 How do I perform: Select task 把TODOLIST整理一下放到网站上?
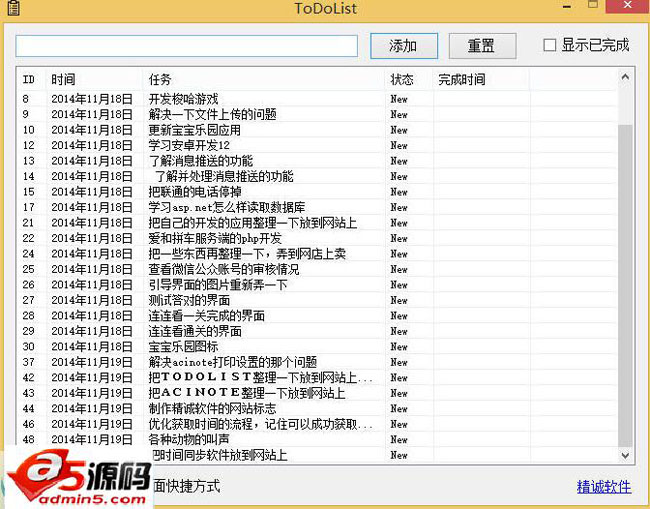tap(260, 378)
